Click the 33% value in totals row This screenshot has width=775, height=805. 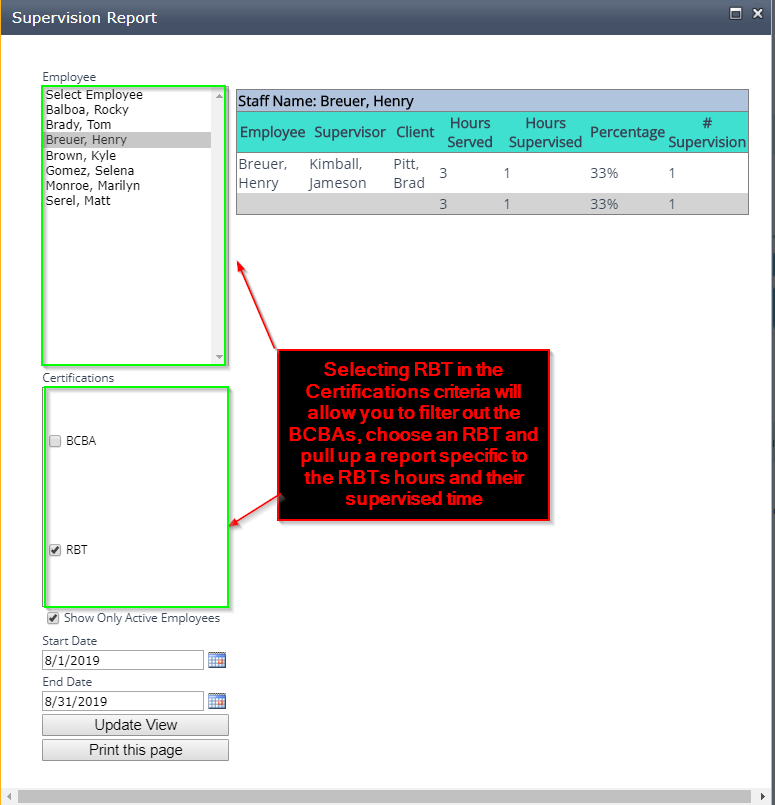tap(604, 204)
